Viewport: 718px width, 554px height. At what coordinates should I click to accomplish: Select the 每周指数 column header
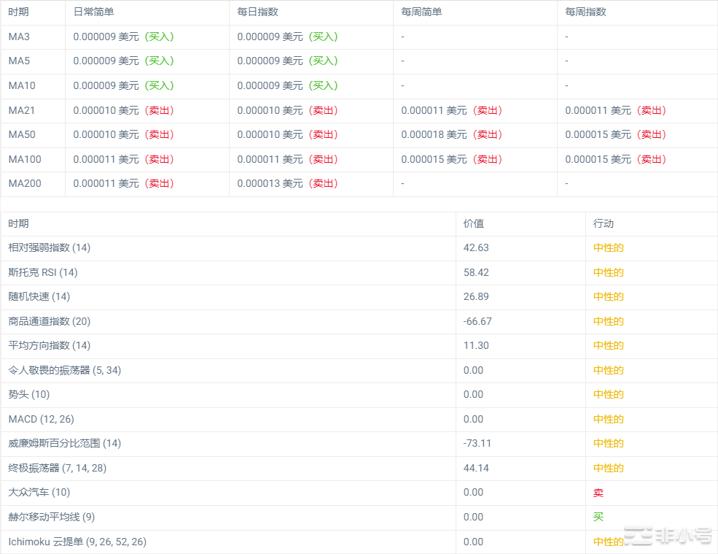[x=585, y=12]
